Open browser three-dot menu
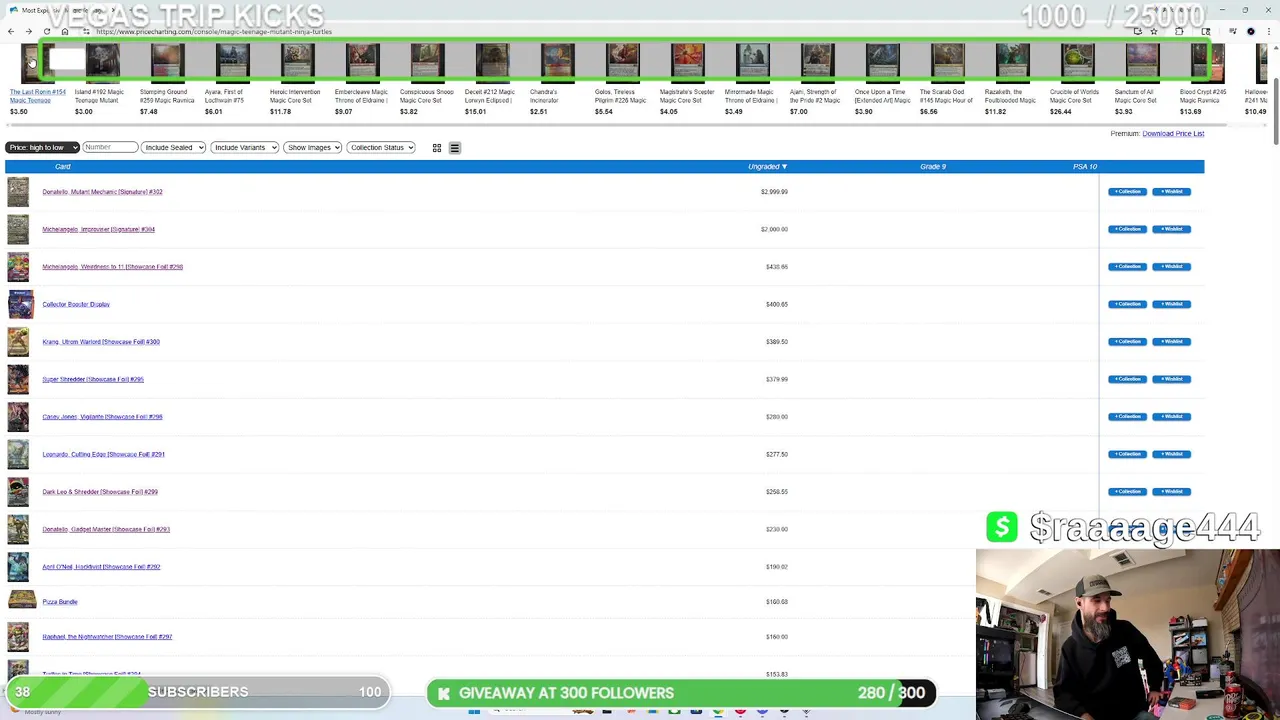Screen dimensions: 1280x720 pos(1268,32)
